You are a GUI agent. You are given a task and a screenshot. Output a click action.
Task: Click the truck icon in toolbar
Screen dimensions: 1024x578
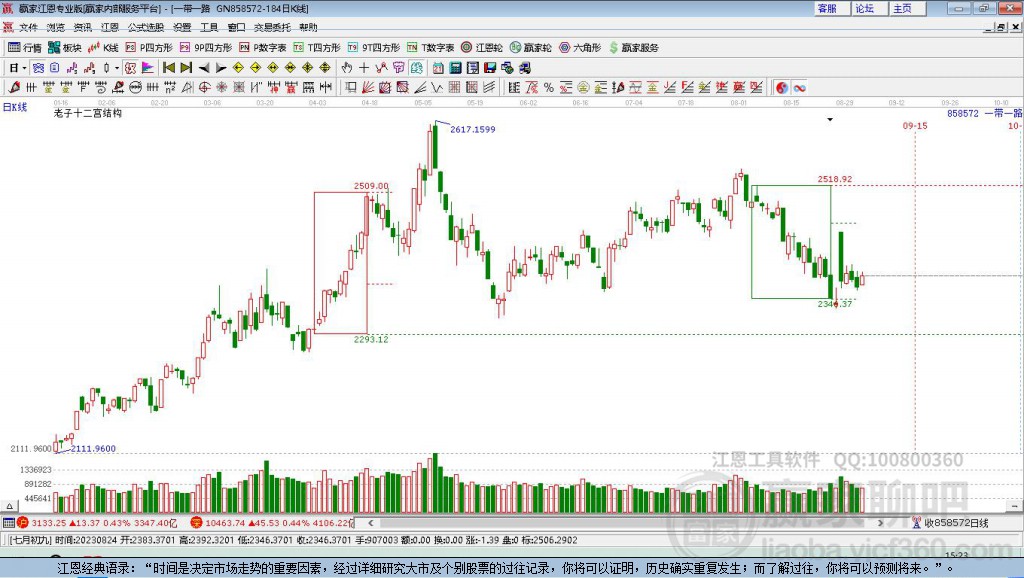tap(525, 67)
